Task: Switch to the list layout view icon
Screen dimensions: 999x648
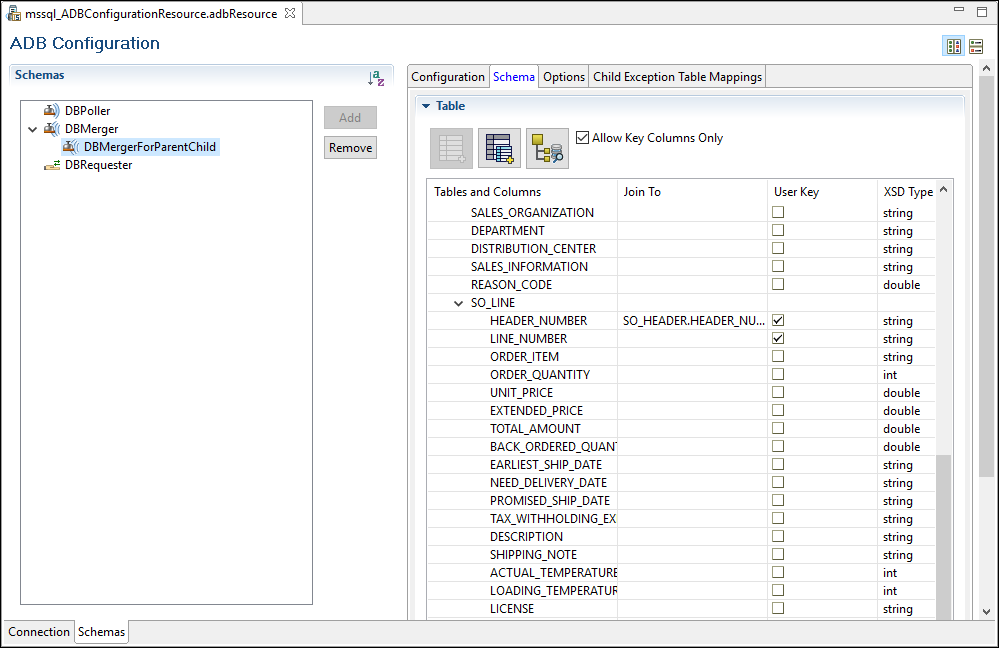Action: (976, 46)
